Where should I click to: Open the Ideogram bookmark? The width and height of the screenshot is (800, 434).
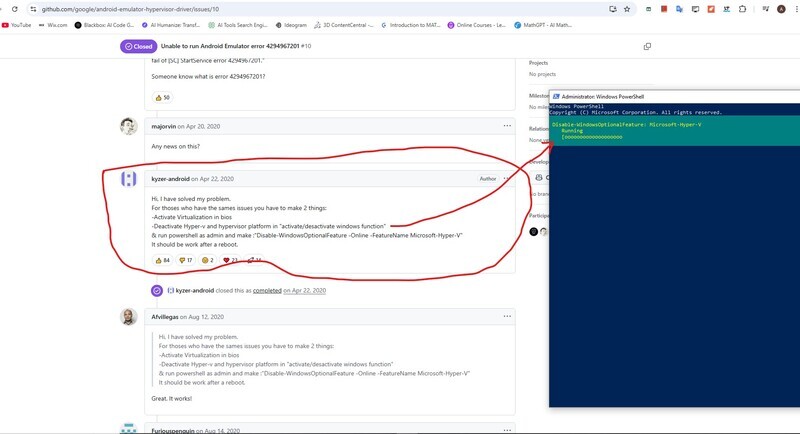pos(291,25)
